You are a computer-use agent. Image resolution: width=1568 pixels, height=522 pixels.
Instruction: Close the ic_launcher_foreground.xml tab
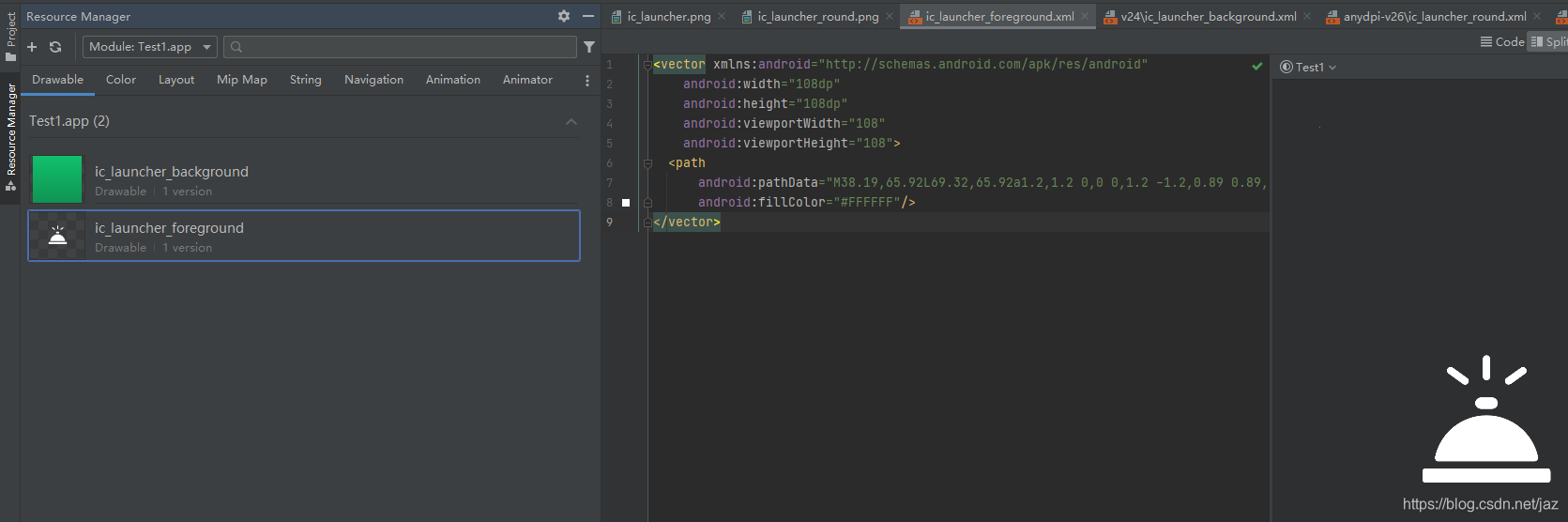(x=1085, y=16)
